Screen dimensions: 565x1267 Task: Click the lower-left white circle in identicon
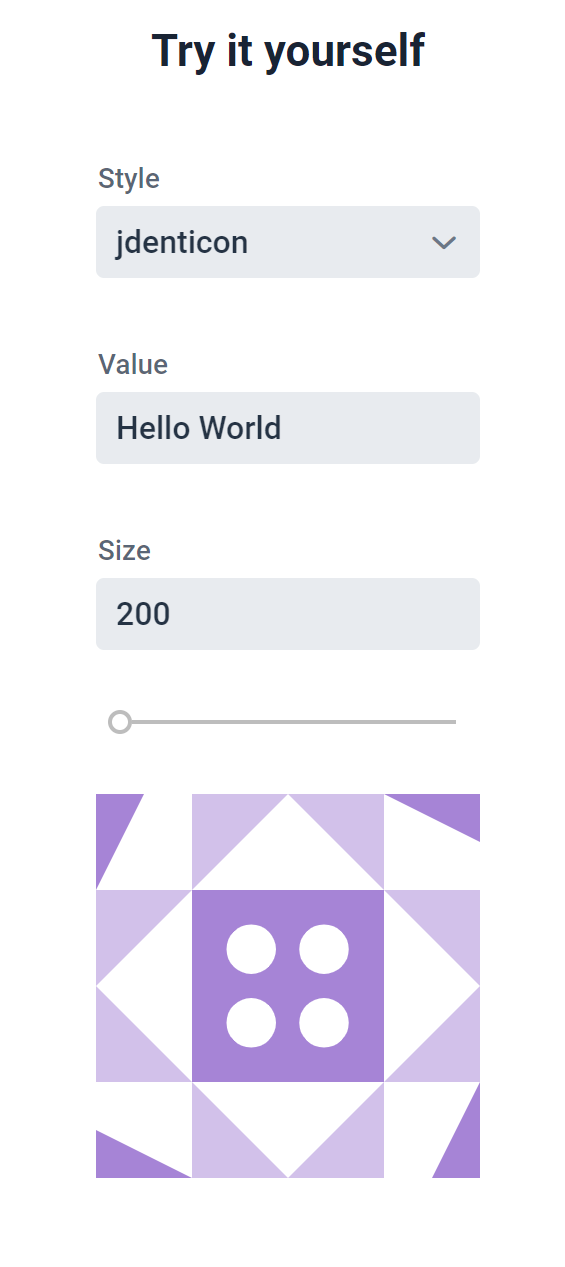click(251, 1023)
